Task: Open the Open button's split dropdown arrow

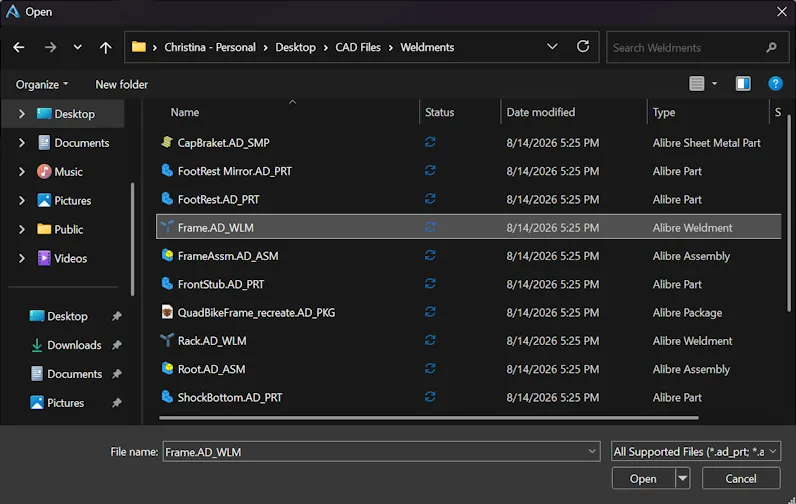Action: (683, 478)
